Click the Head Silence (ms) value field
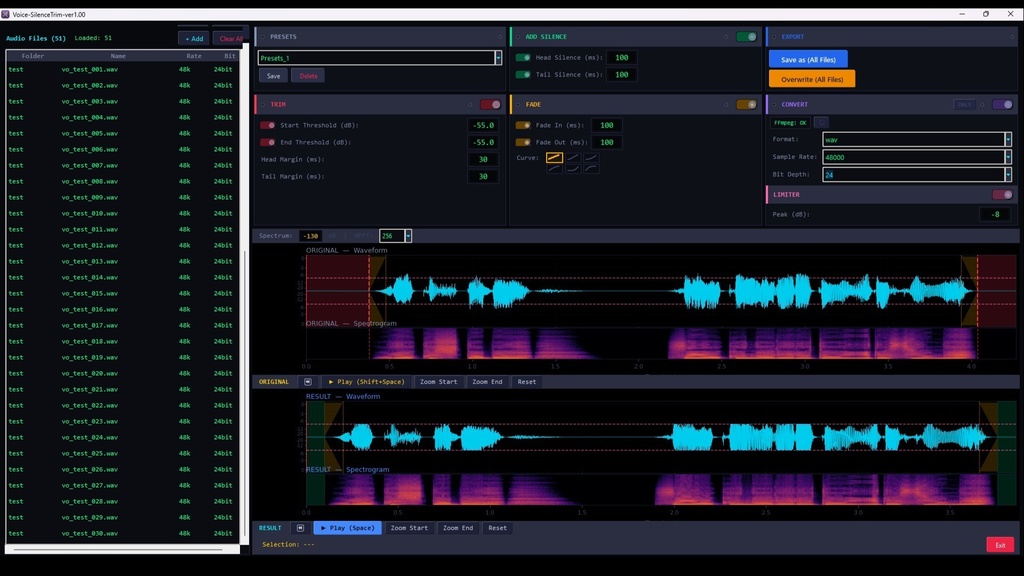1024x576 pixels. click(622, 57)
